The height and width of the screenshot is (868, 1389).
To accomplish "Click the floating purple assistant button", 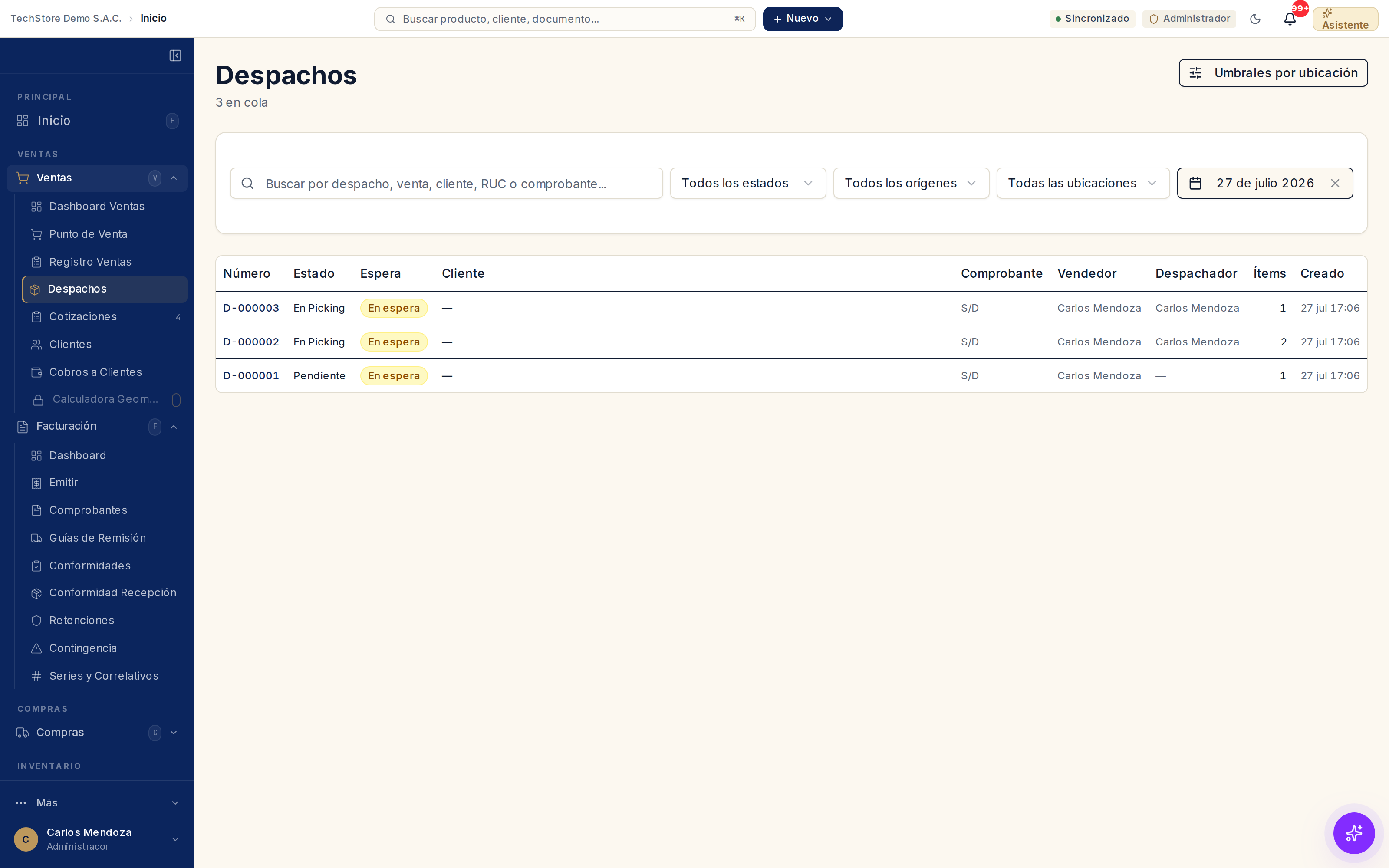I will [x=1354, y=833].
